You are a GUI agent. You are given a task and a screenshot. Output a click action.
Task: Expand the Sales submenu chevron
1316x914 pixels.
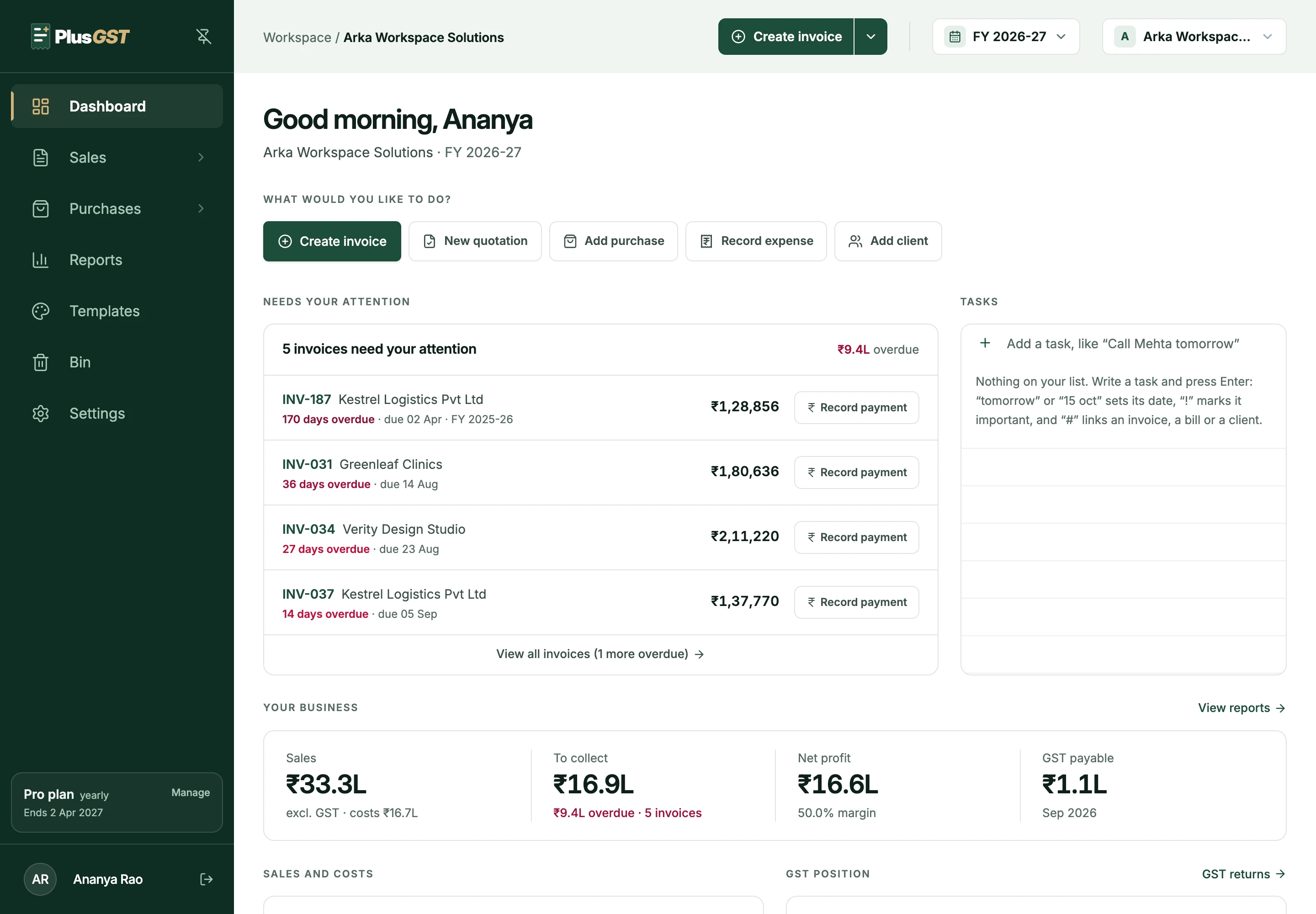pos(201,158)
